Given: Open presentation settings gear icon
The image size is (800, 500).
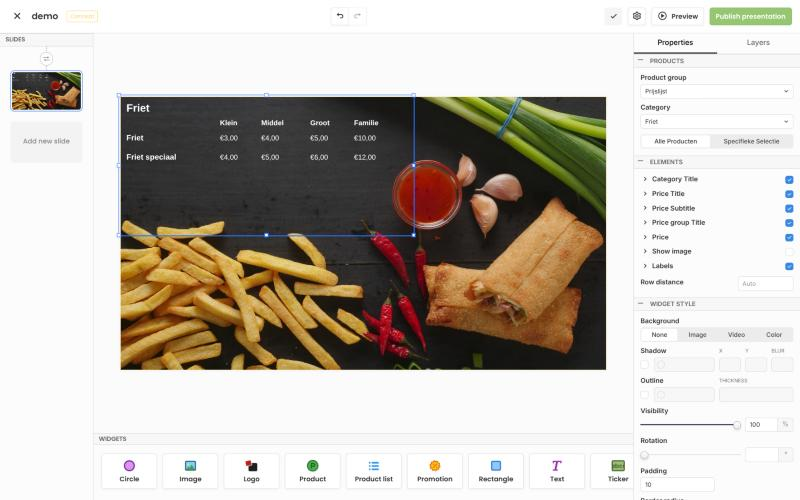Looking at the screenshot, I should pos(637,16).
